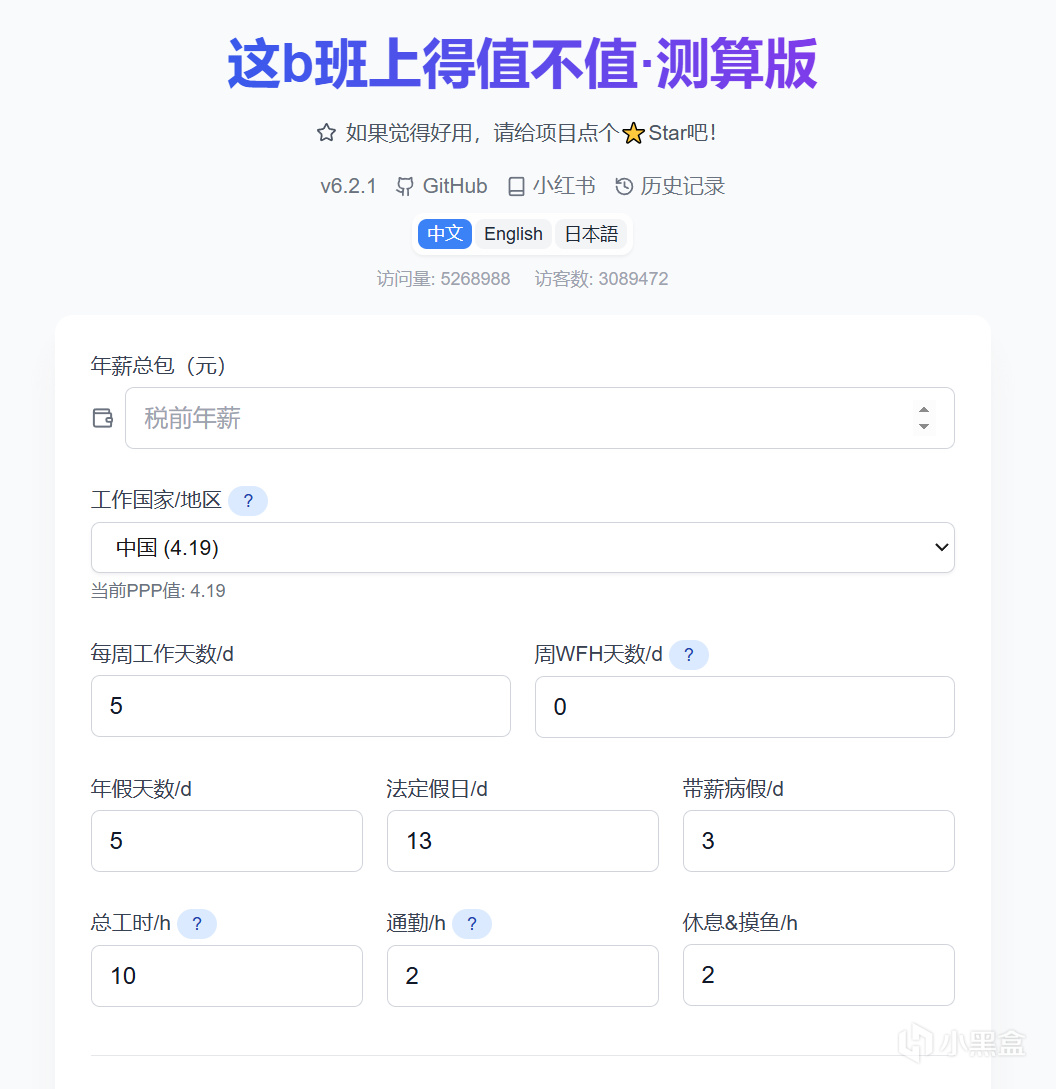Click the yellow star emoji next to Star
The height and width of the screenshot is (1089, 1056).
[x=633, y=133]
